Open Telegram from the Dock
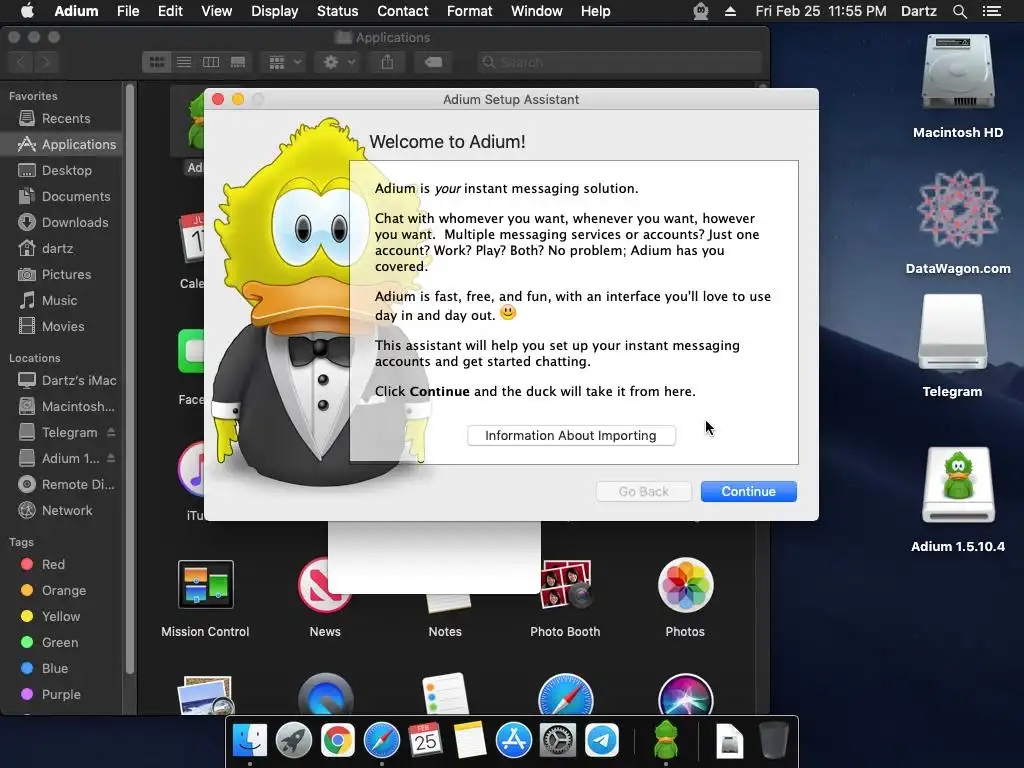 pos(601,741)
